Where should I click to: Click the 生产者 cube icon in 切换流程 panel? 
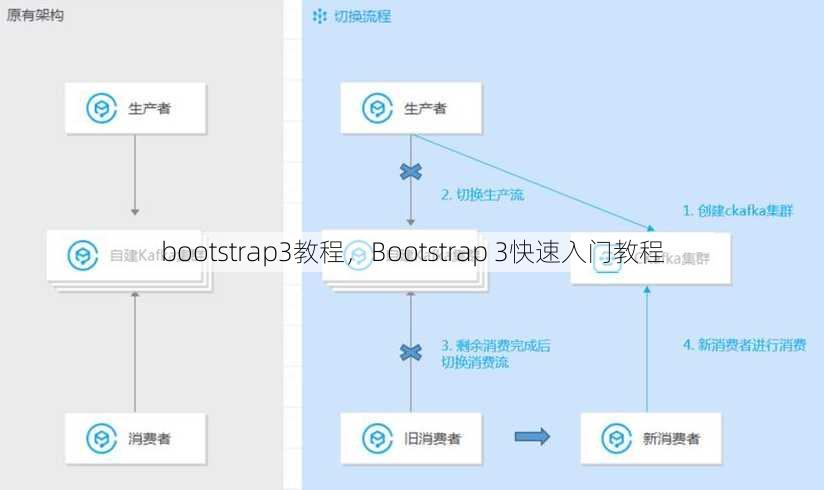(x=377, y=108)
